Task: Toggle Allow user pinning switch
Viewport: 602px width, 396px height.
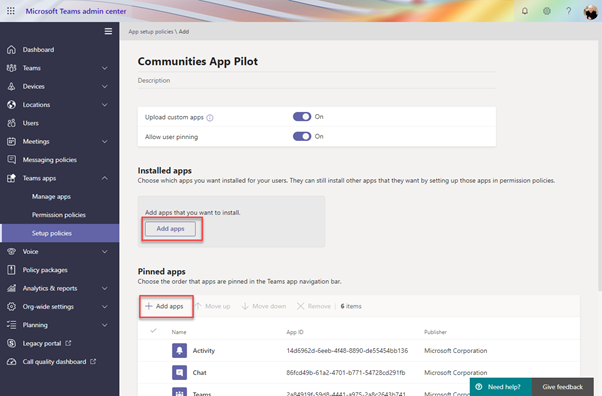Action: click(302, 136)
